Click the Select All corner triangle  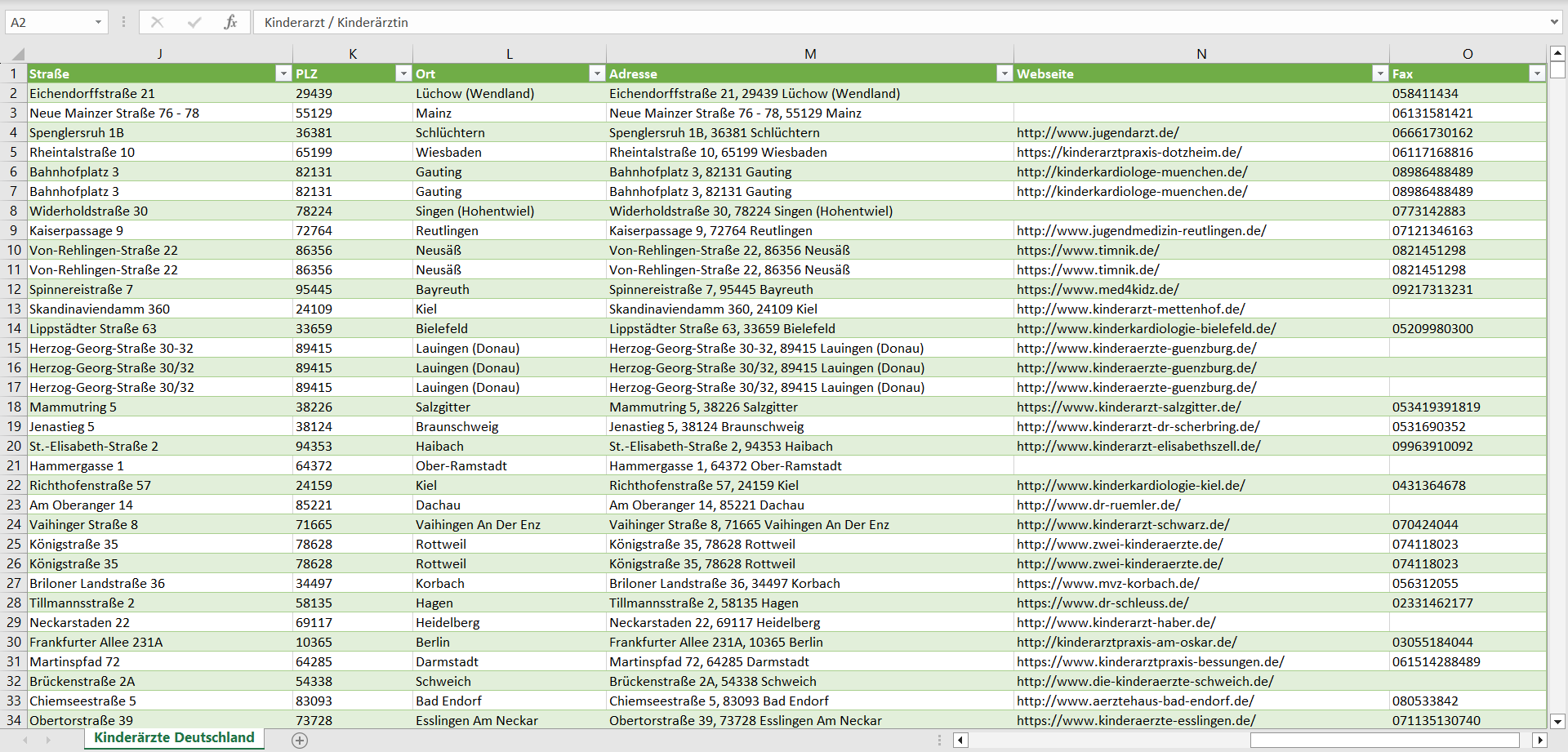coord(16,55)
